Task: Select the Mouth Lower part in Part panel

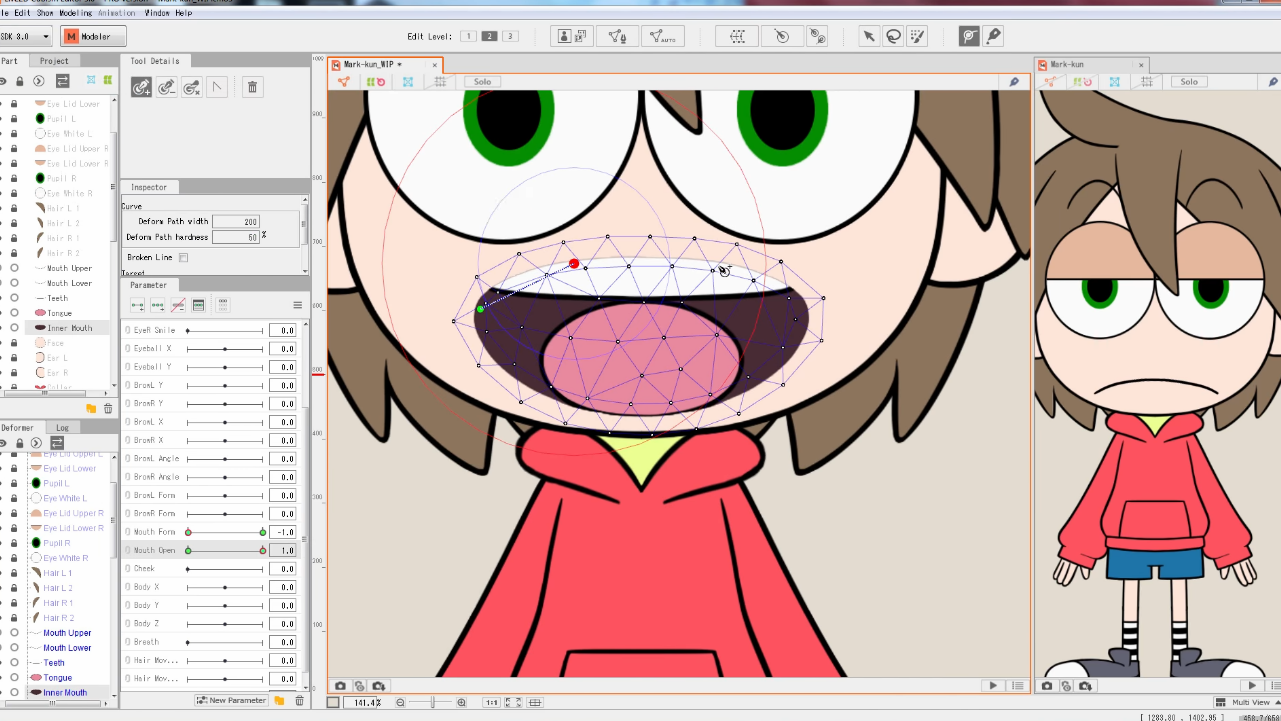Action: tap(69, 283)
